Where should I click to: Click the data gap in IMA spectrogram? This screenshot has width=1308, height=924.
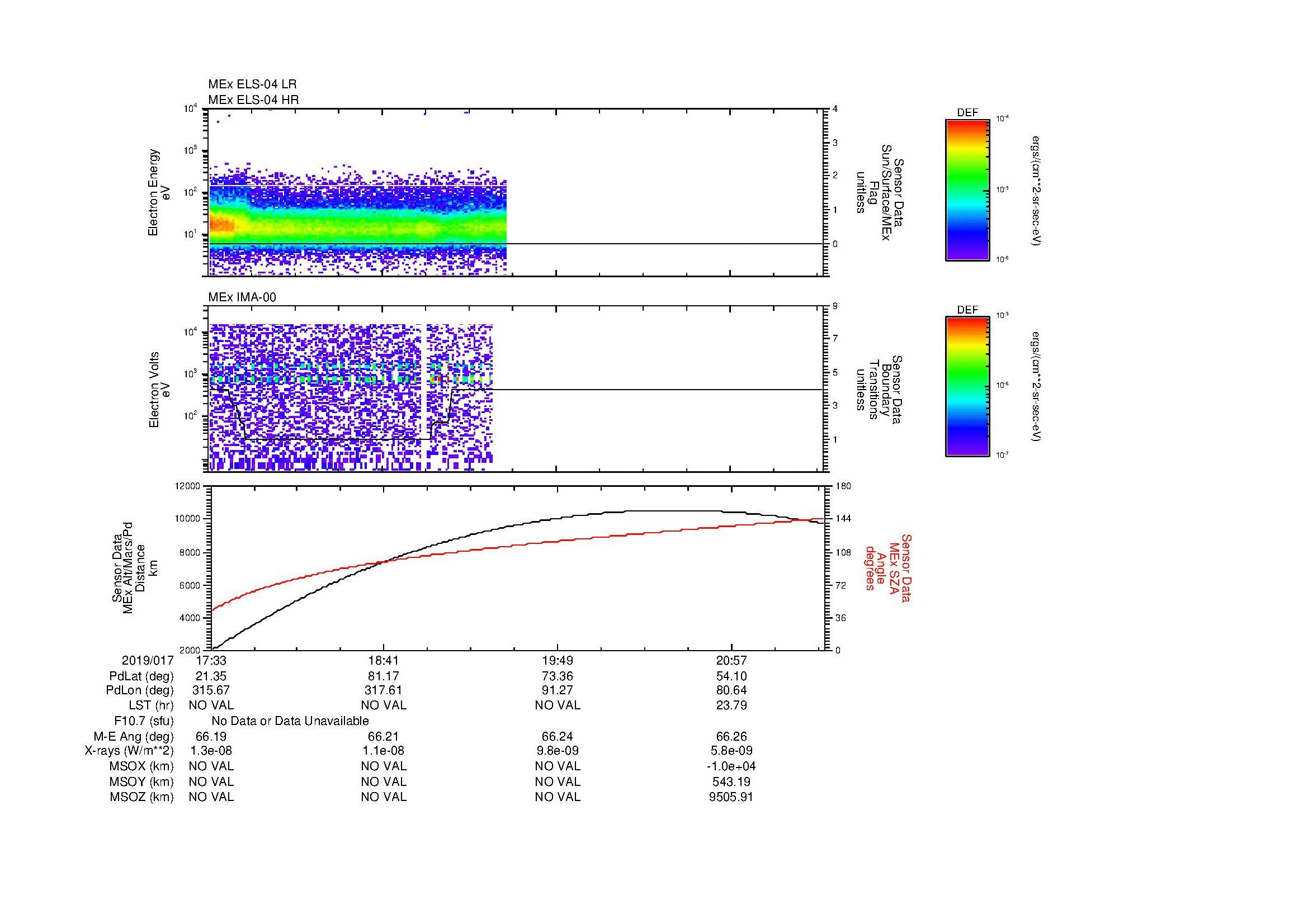tap(425, 397)
